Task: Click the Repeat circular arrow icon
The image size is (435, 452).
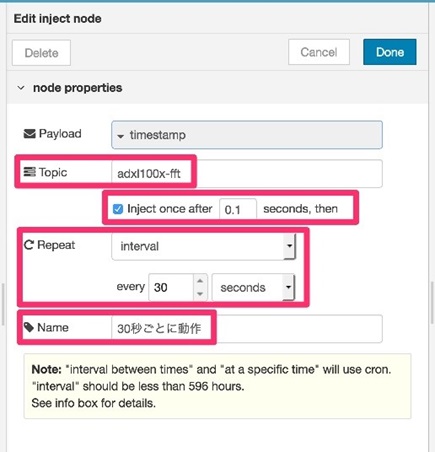Action: (29, 245)
